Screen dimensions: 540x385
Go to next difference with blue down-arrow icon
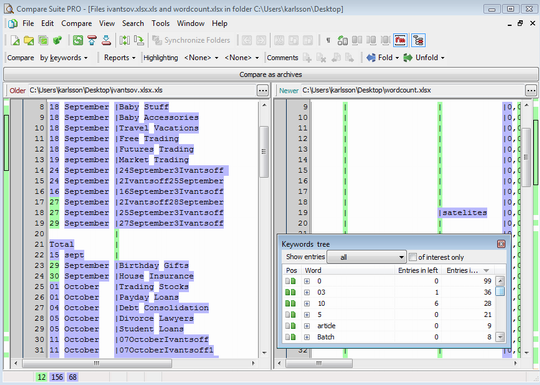coord(106,40)
